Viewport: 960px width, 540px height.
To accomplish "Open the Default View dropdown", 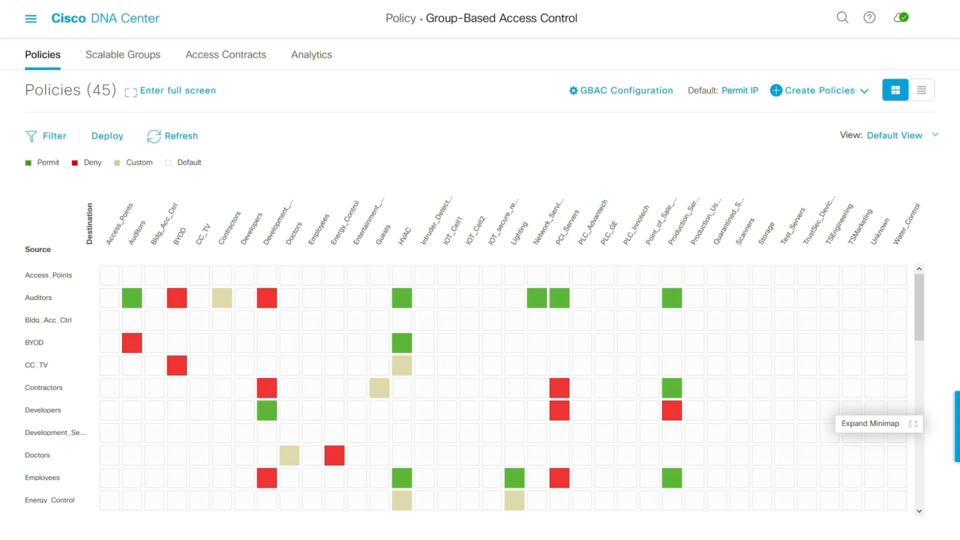I will tap(935, 135).
